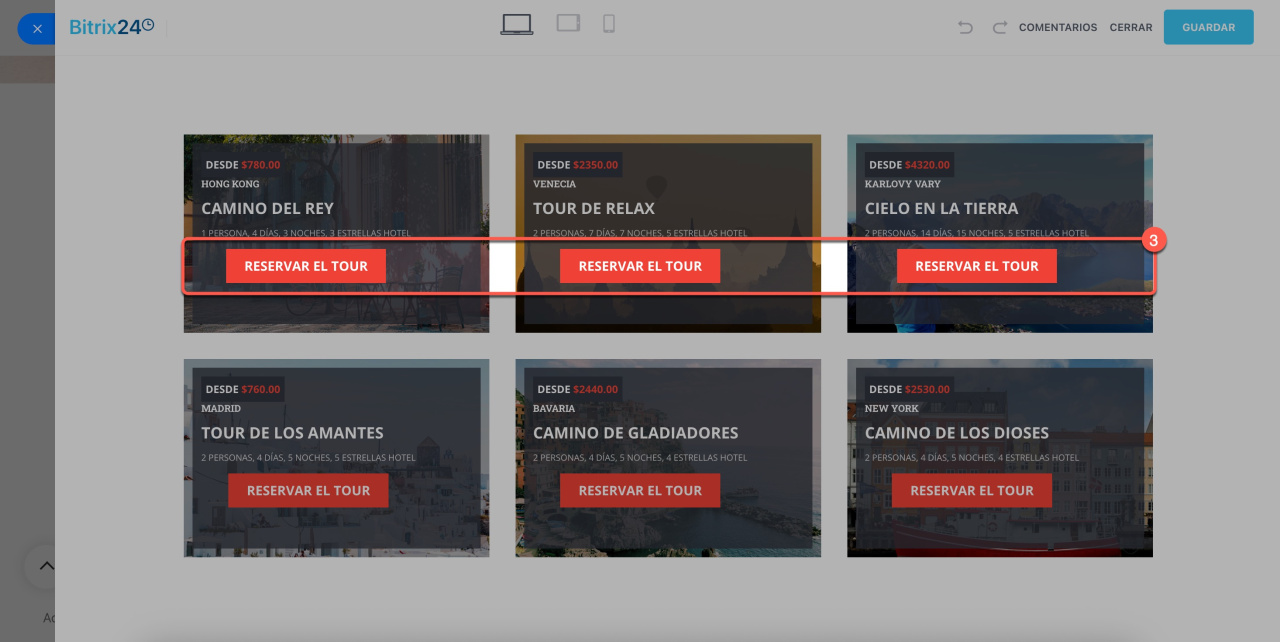The width and height of the screenshot is (1280, 642).
Task: Click the red number 3 marker
Action: [x=1154, y=241]
